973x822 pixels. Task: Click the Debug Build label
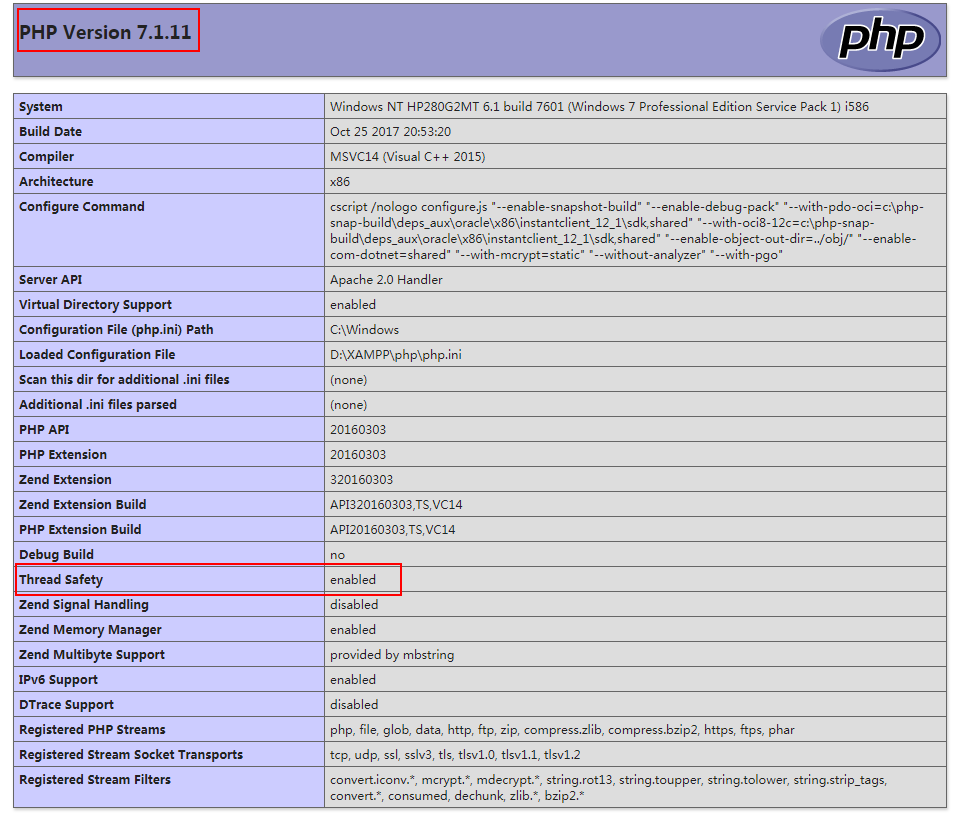point(56,555)
